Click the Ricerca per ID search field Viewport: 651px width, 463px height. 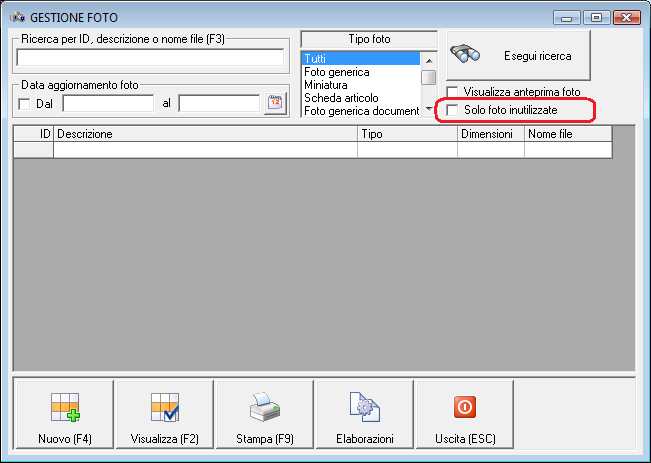pyautogui.click(x=150, y=57)
